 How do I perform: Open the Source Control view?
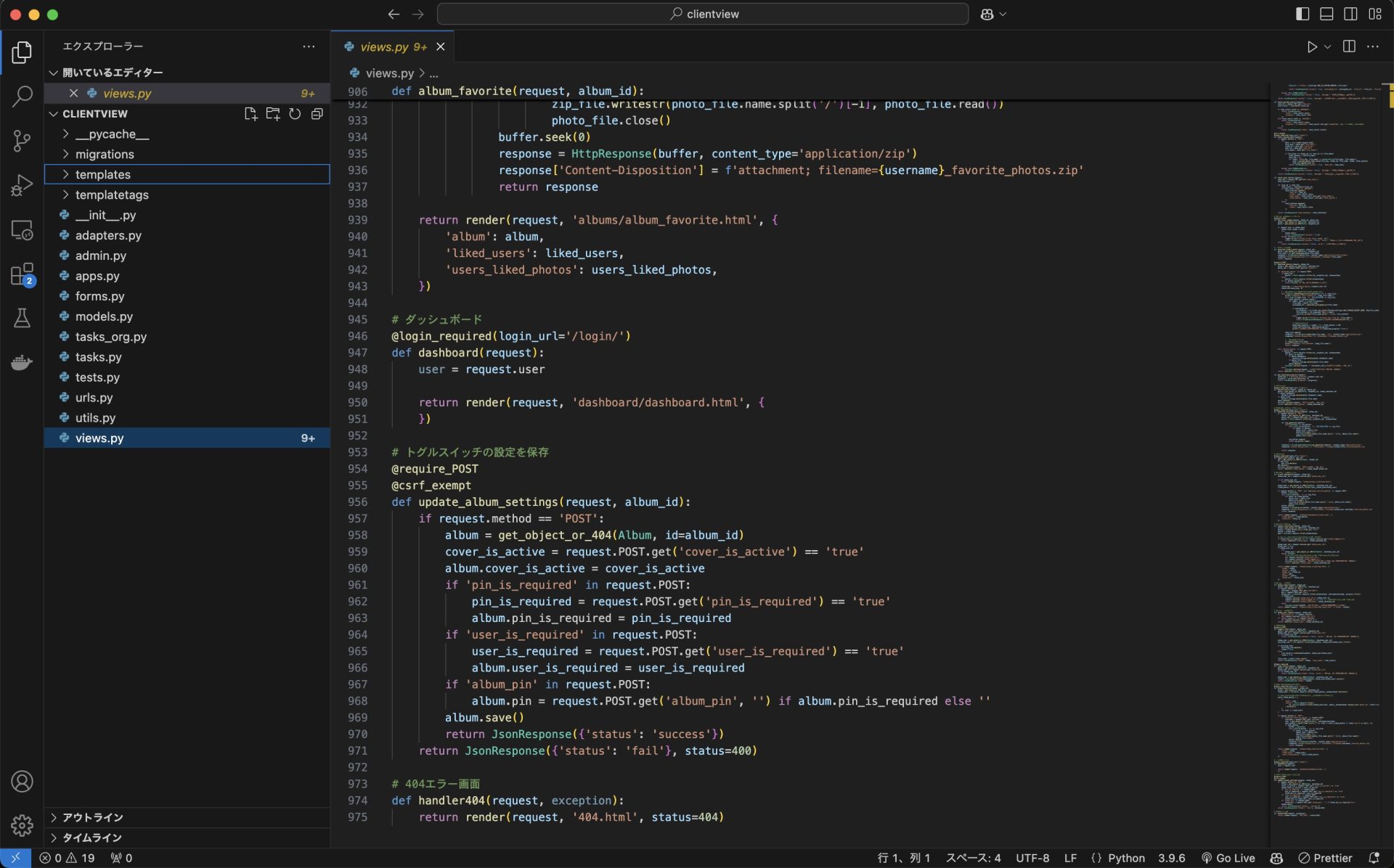pyautogui.click(x=22, y=141)
